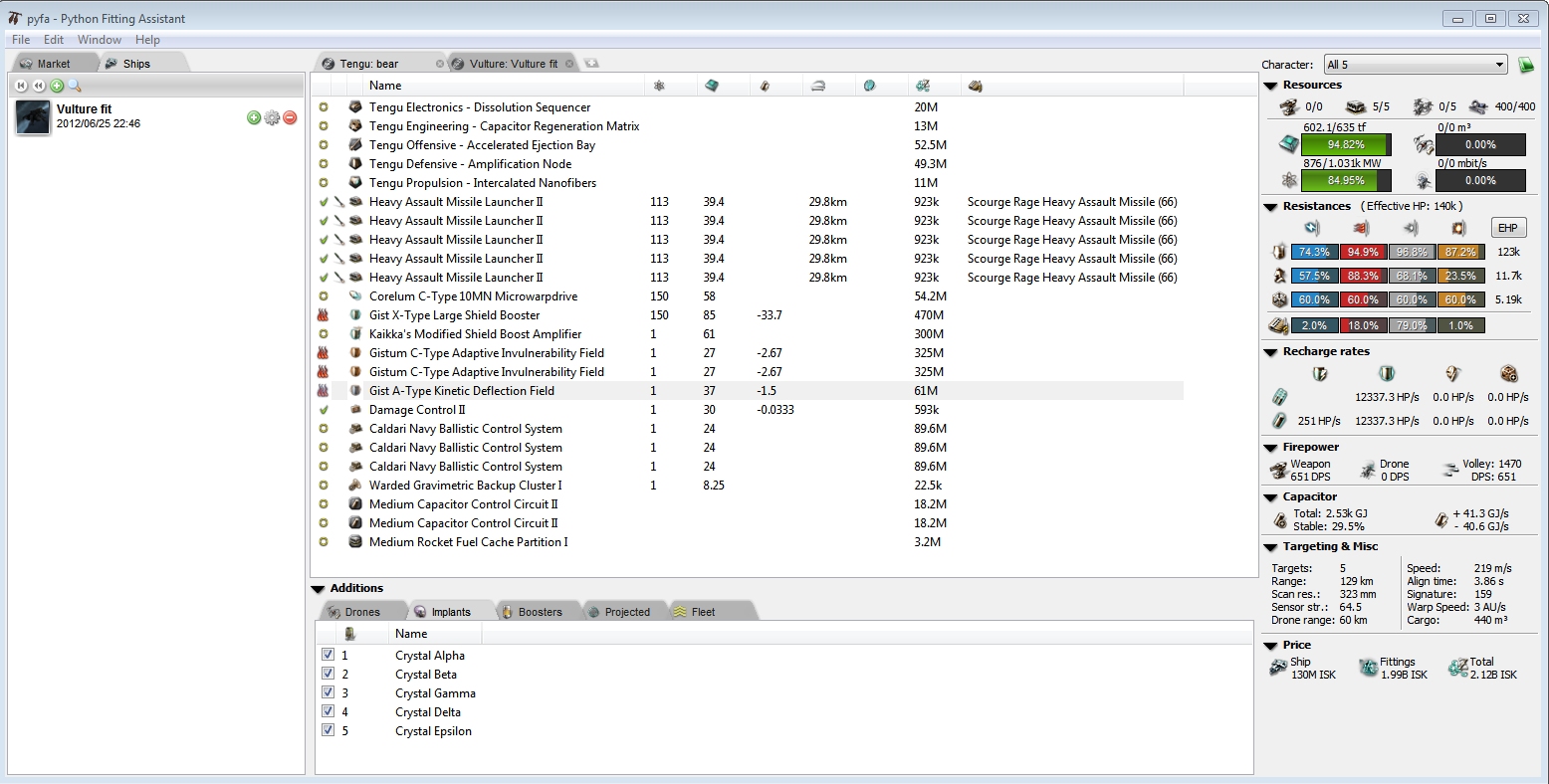Click the Medium Rocket Fuel Cache Partition icon

[x=355, y=542]
